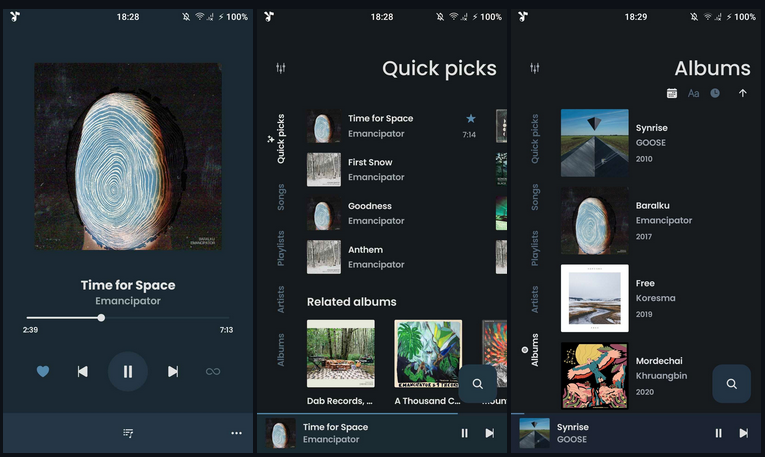Skip to previous track in player
Image resolution: width=765 pixels, height=457 pixels.
point(82,372)
